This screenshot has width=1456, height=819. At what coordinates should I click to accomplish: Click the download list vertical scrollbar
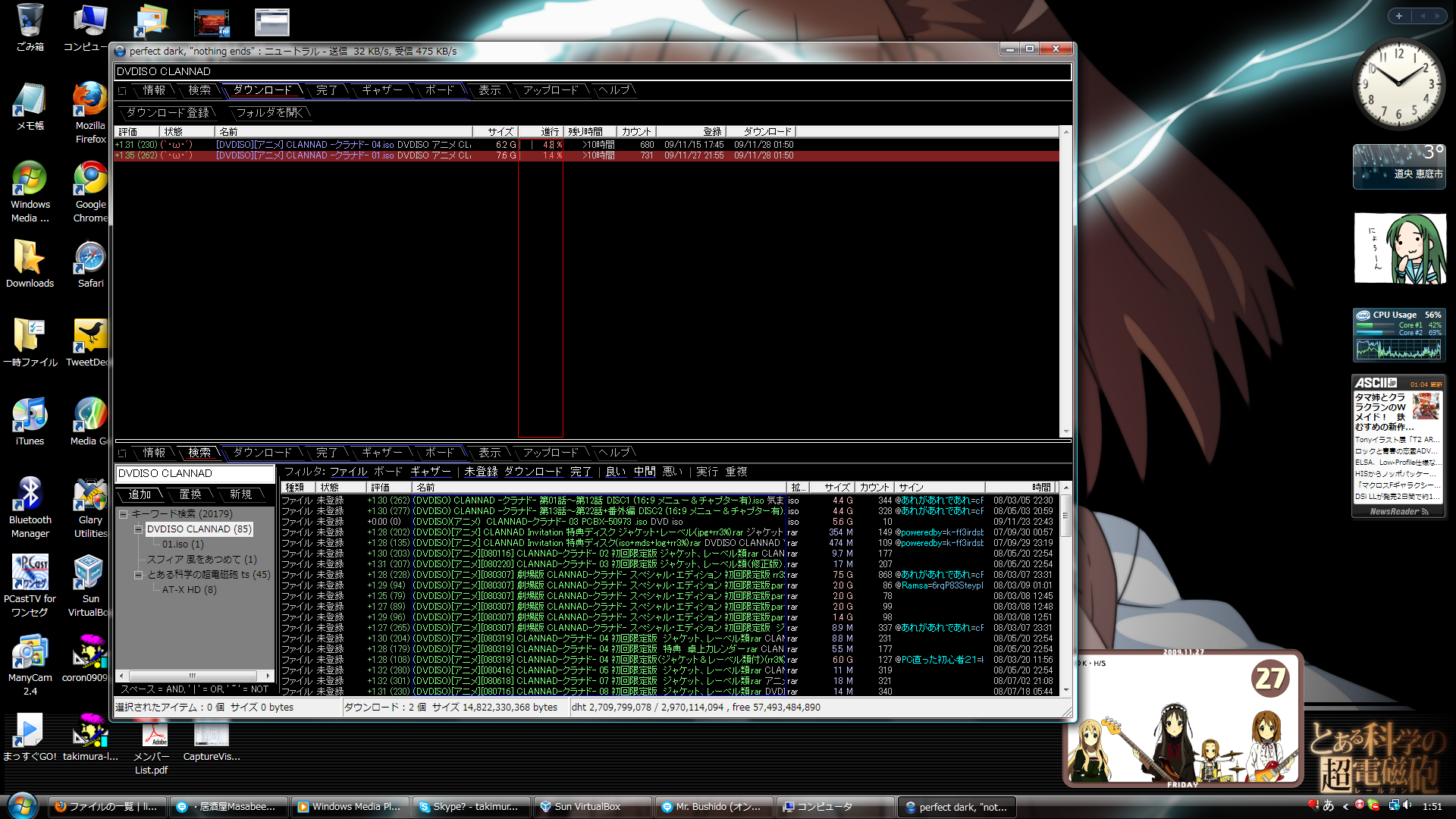click(x=1065, y=281)
